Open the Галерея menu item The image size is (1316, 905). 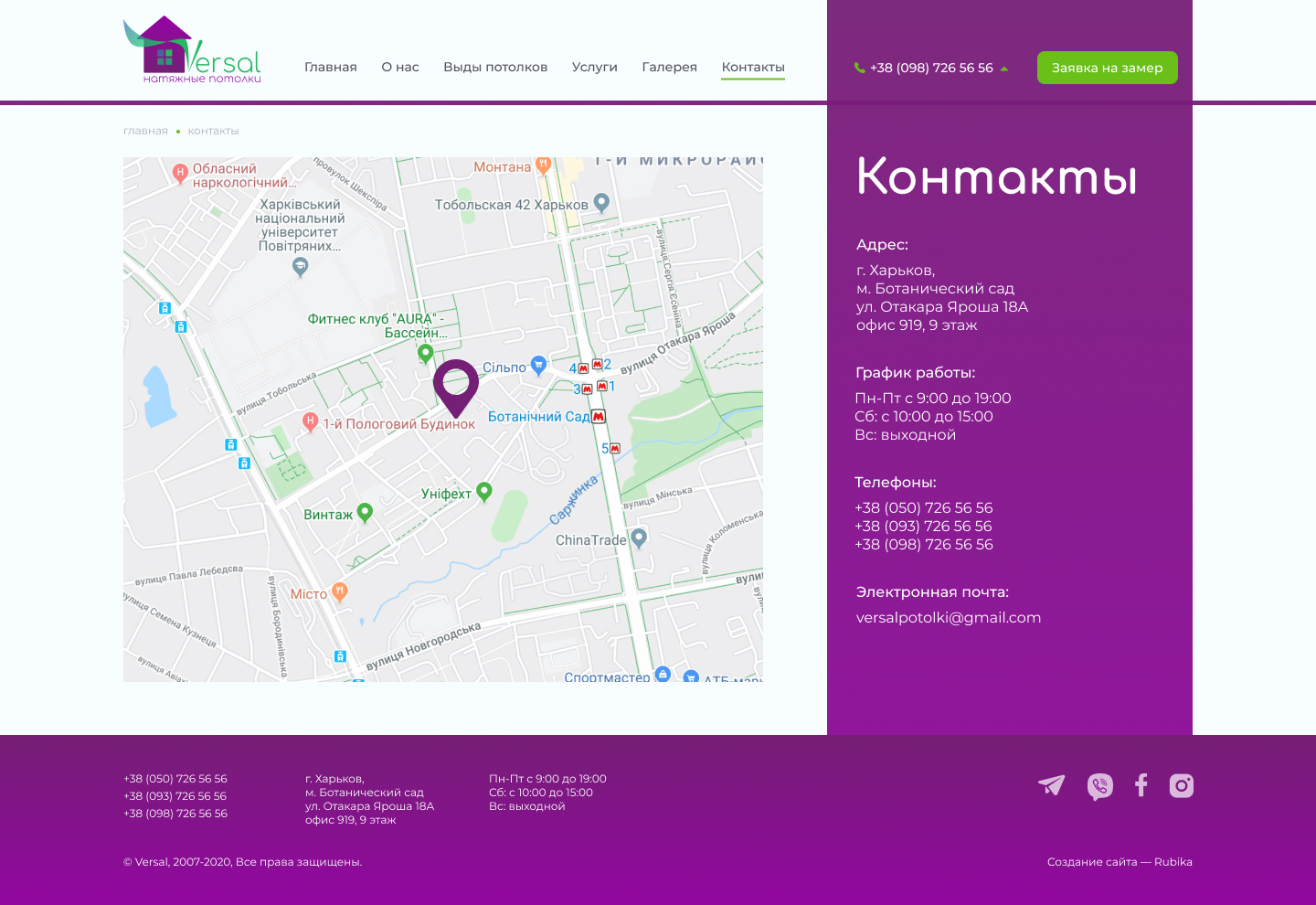point(670,67)
